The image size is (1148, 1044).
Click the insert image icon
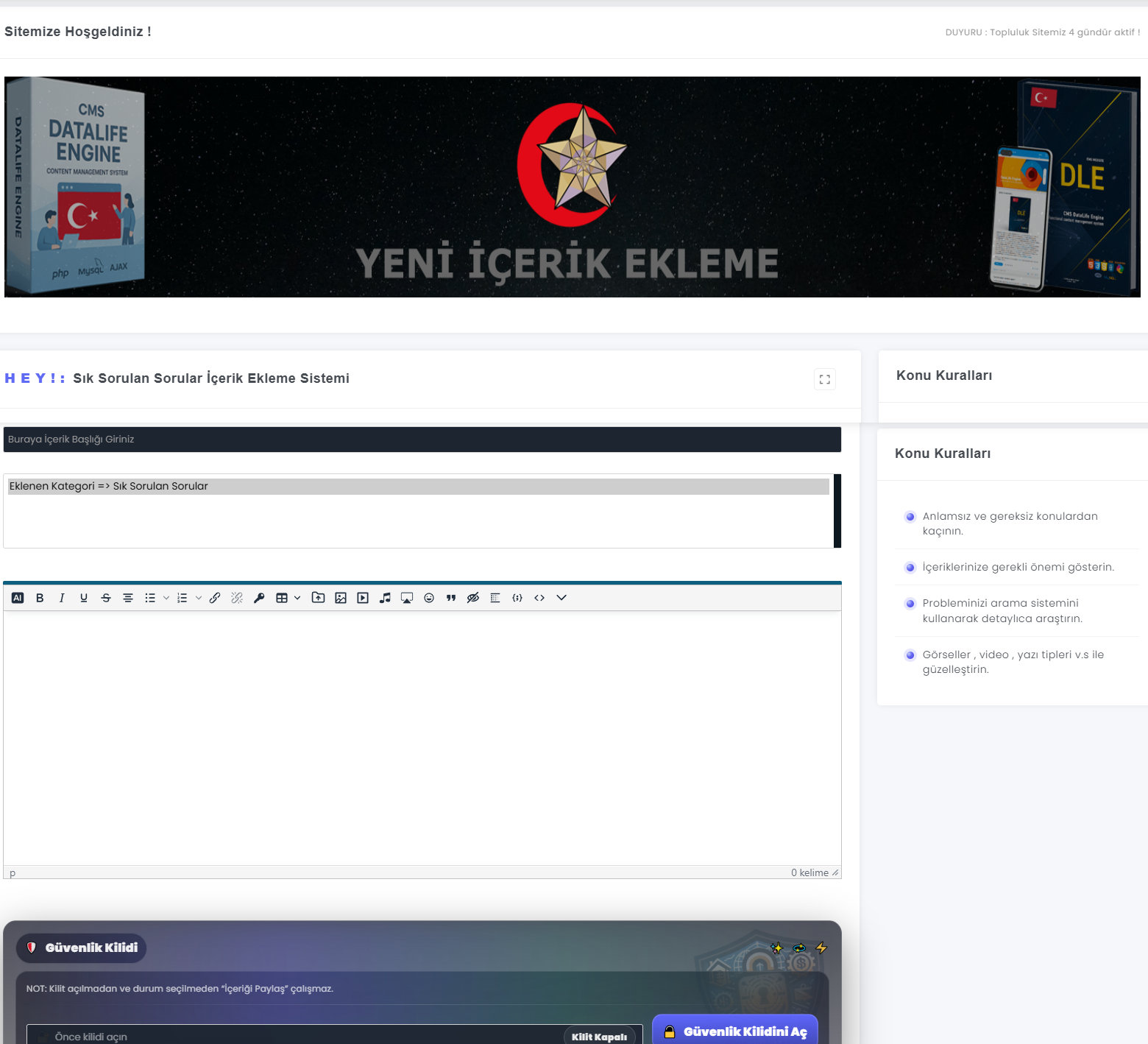[x=341, y=598]
